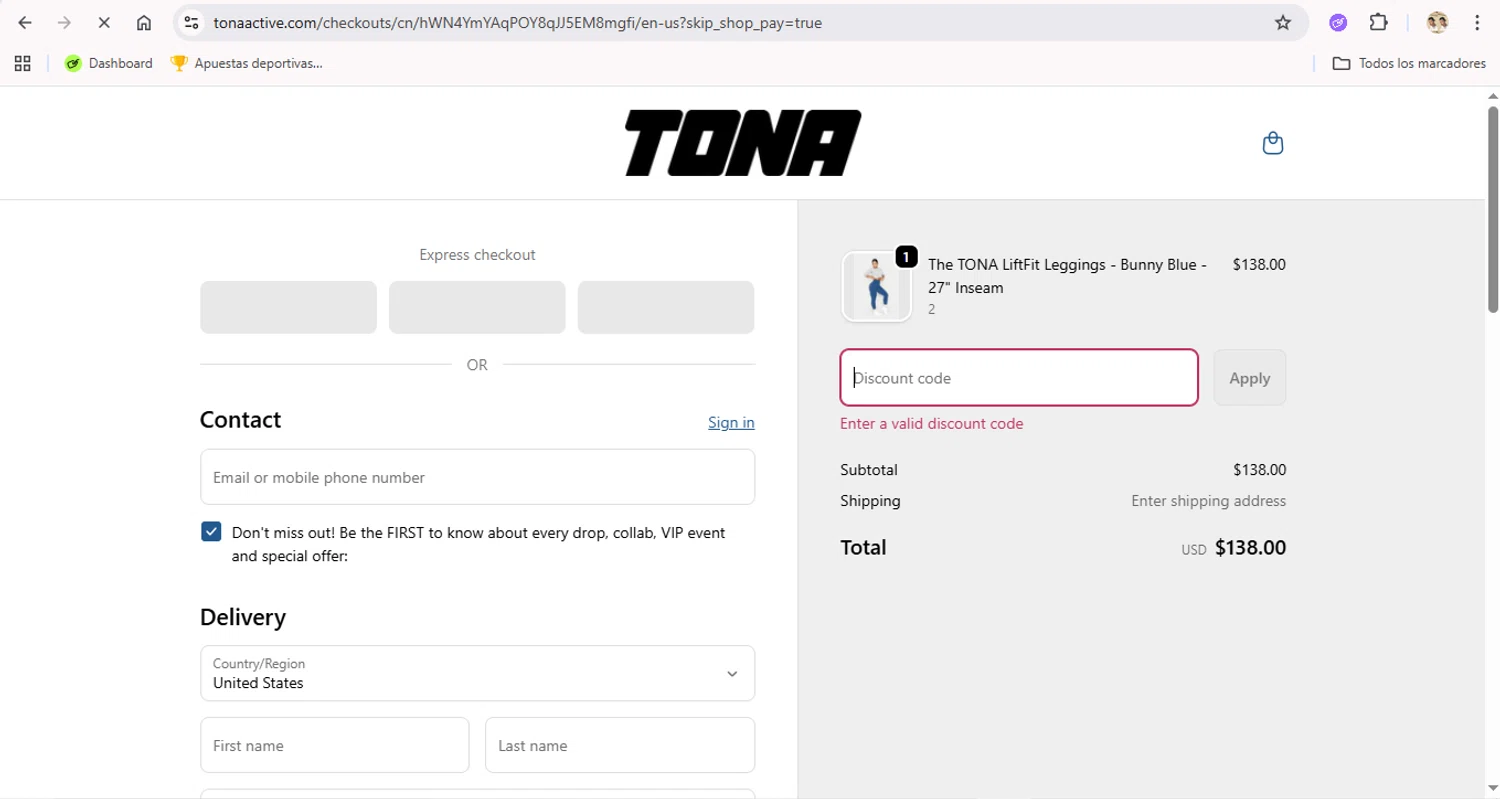Screen dimensions: 1500x799
Task: View site information icon in address bar
Action: click(192, 23)
